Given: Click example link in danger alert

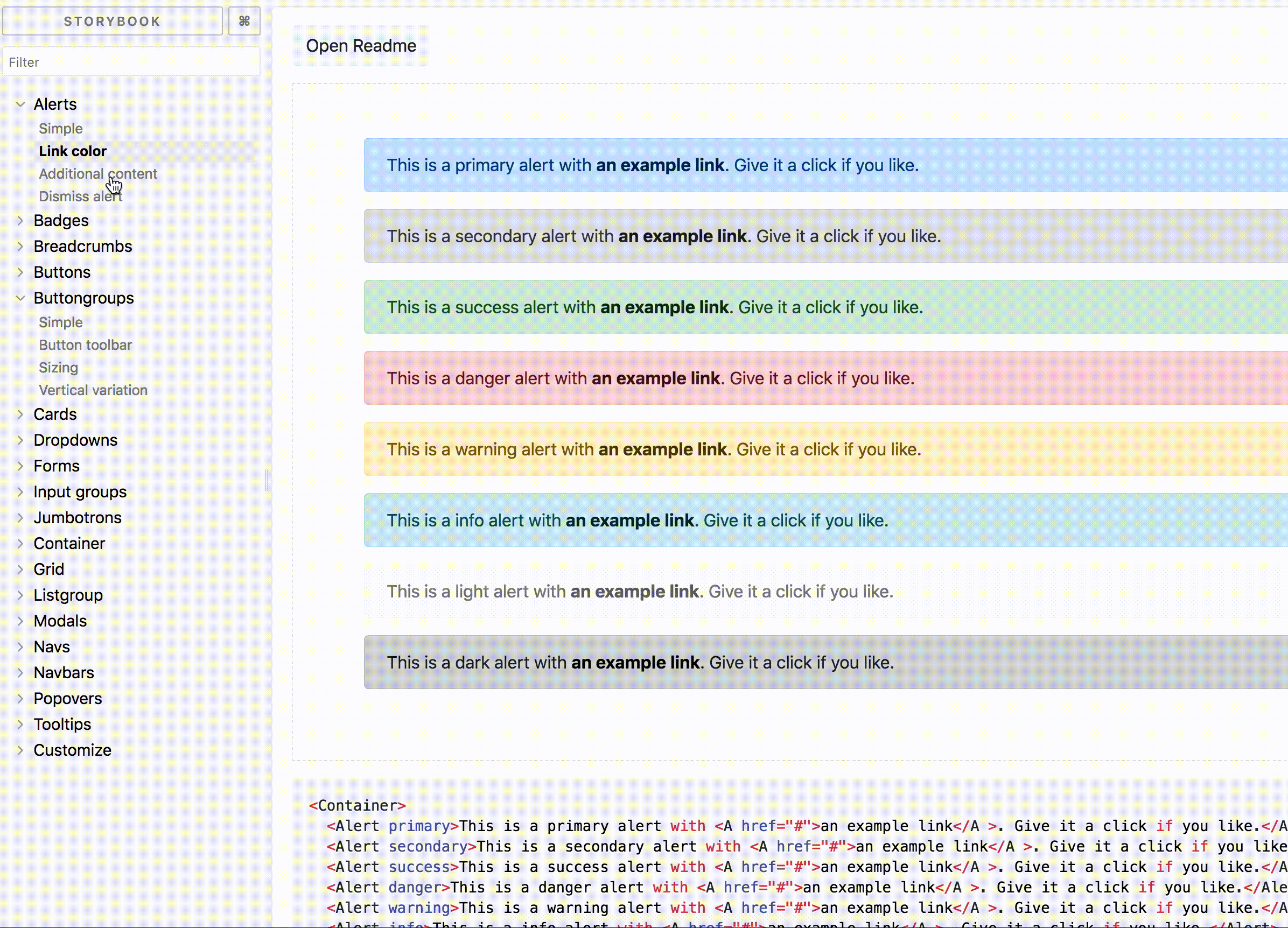Looking at the screenshot, I should (x=655, y=378).
